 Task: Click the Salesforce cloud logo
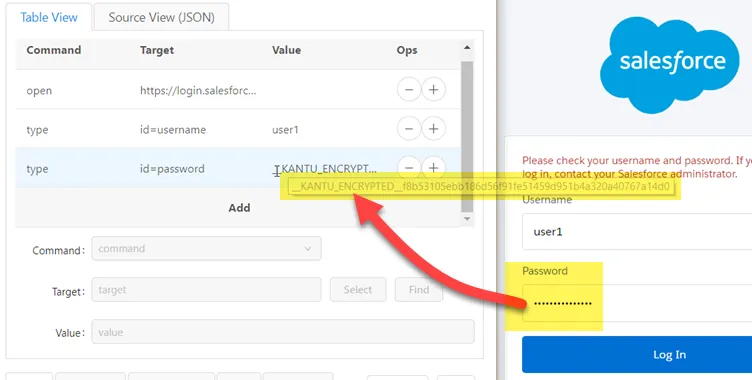(670, 65)
